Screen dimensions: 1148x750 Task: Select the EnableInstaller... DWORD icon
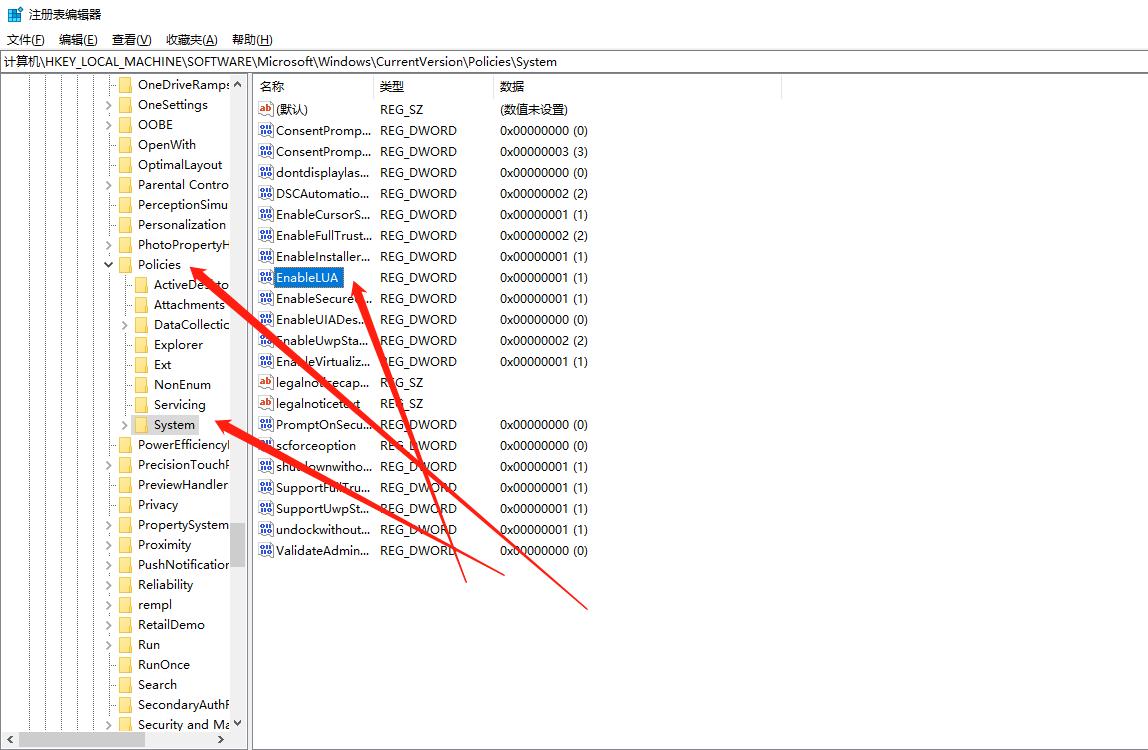266,256
